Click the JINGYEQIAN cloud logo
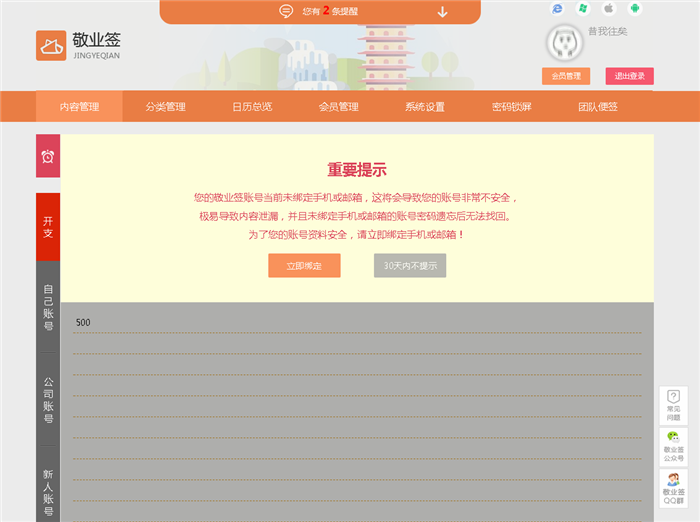The width and height of the screenshot is (700, 522). [x=51, y=46]
